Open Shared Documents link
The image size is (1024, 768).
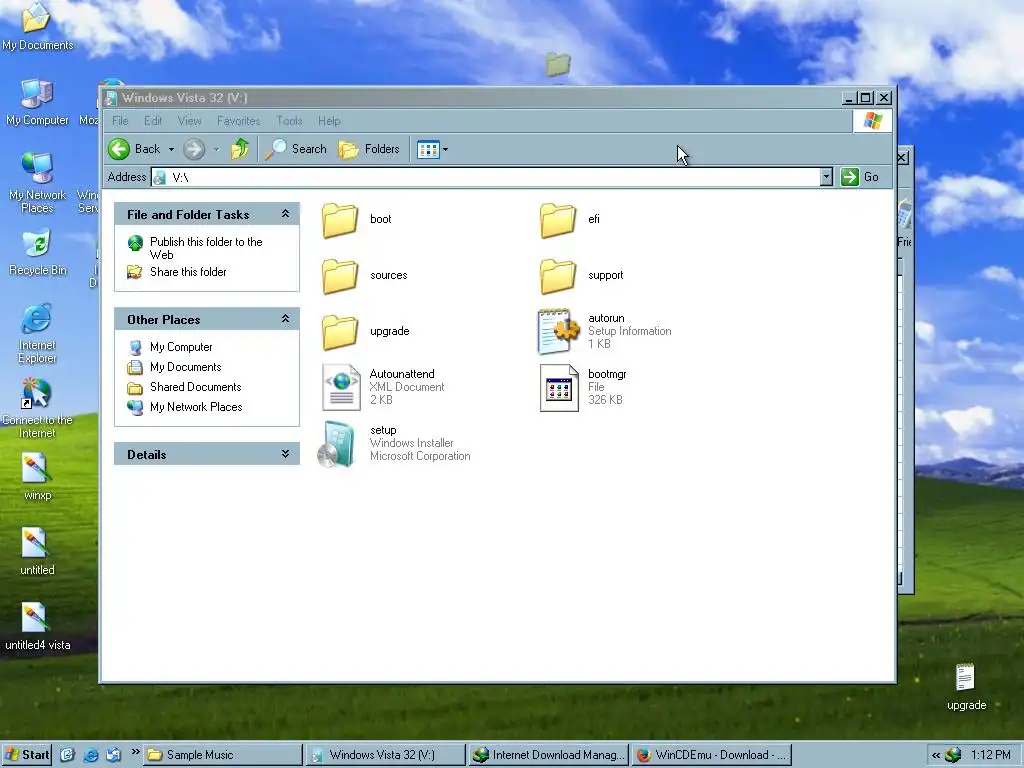(195, 387)
